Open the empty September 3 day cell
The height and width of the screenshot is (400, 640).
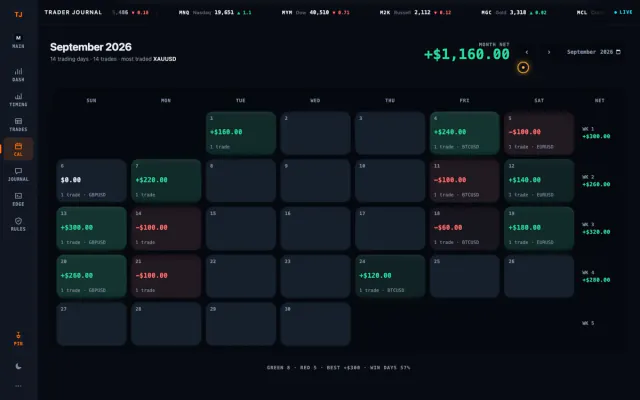390,133
